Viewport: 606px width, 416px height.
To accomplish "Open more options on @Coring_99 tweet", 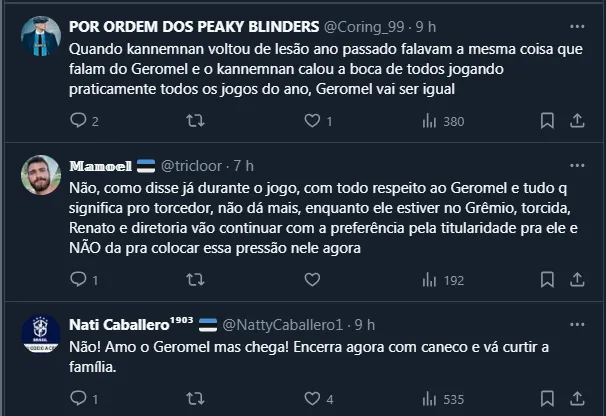I will click(577, 23).
